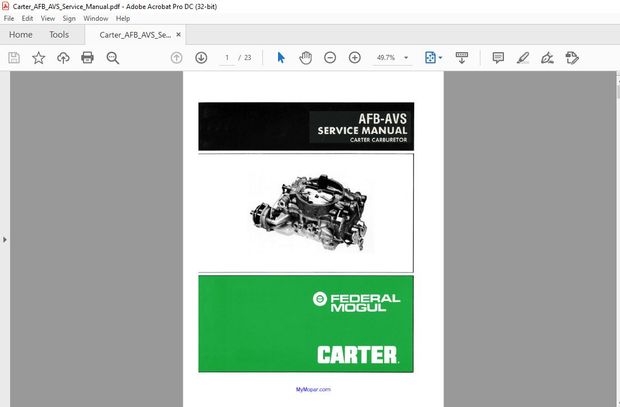This screenshot has height=407, width=620.
Task: Open the Sign document pen tool
Action: [547, 58]
